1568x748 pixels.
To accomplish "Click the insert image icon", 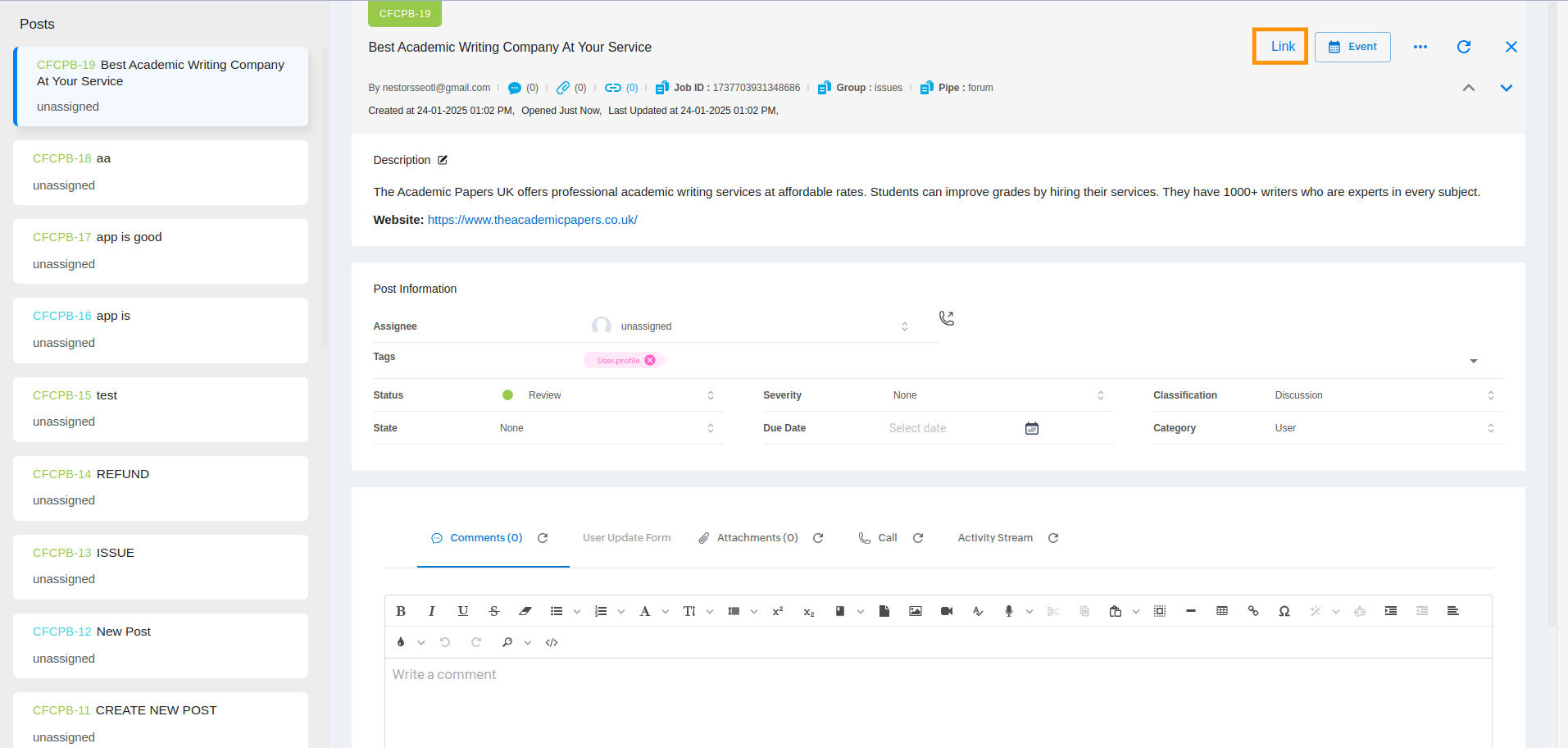I will click(x=916, y=611).
